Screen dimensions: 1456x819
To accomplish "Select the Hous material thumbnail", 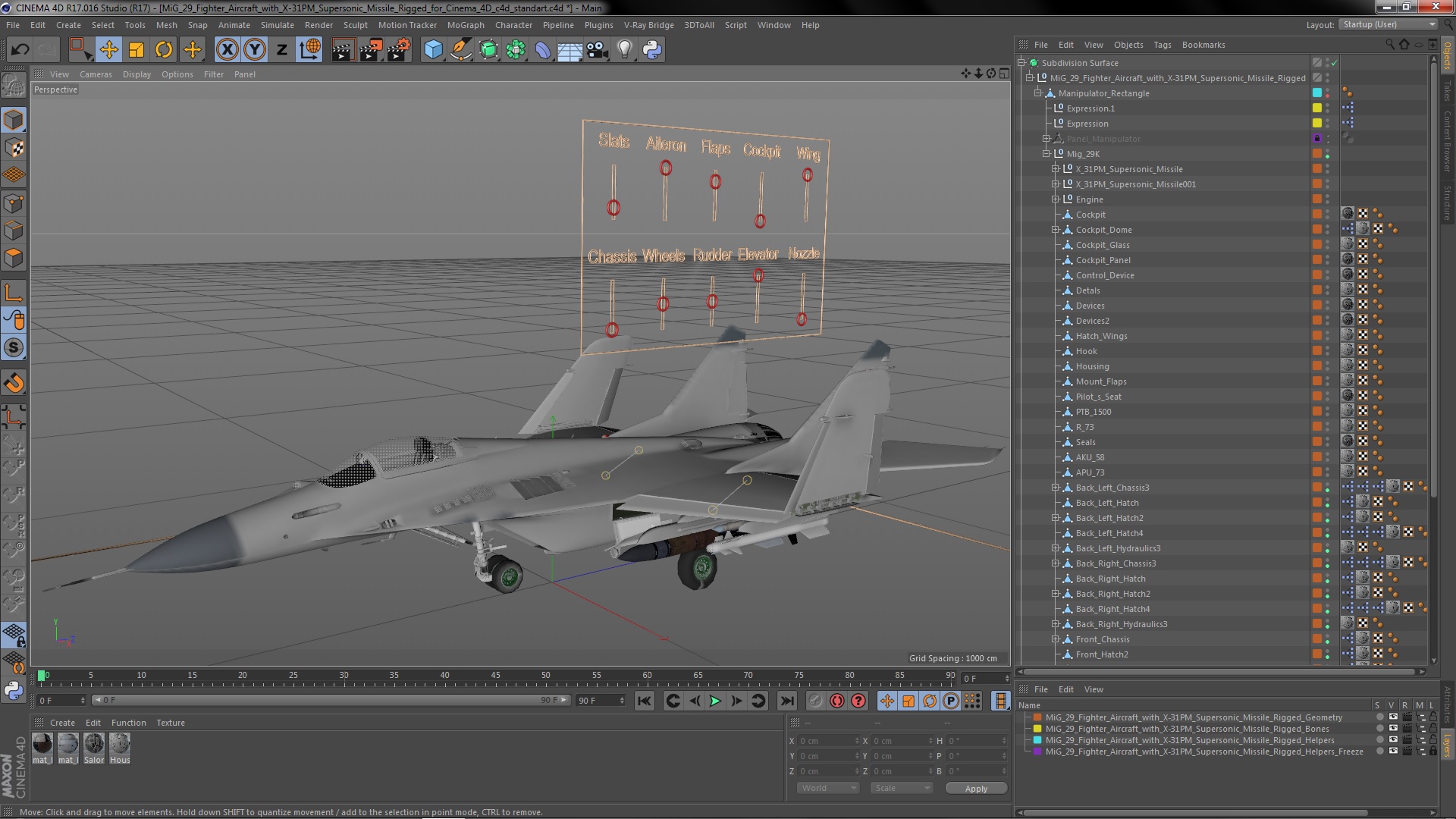I will pos(120,748).
